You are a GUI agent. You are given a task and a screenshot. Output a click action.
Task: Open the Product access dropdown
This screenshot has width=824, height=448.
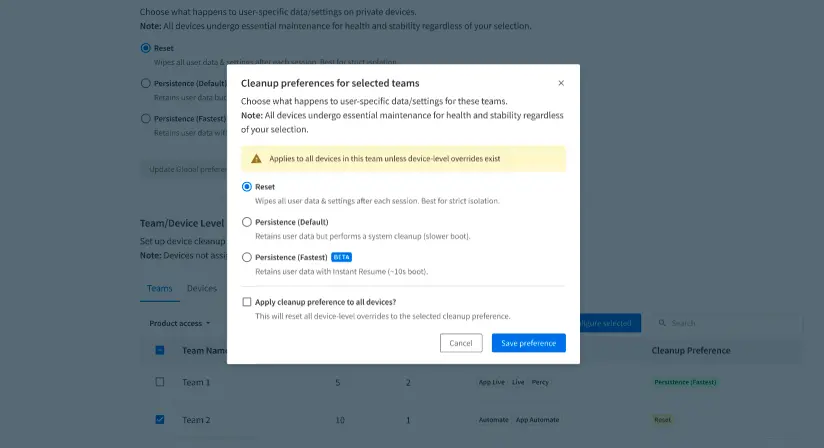coord(180,323)
